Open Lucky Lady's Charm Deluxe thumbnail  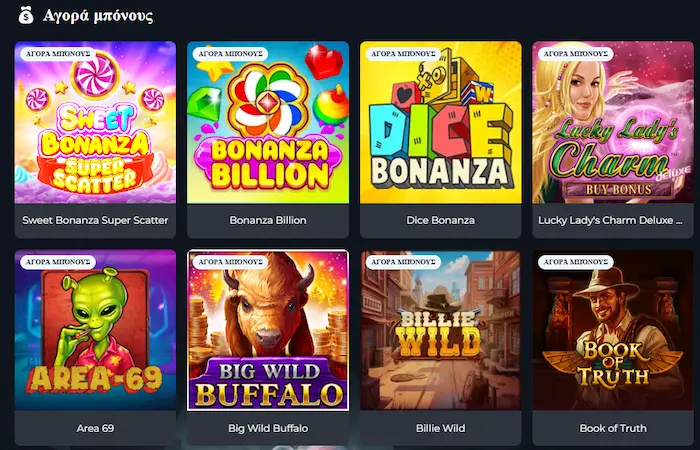(613, 122)
